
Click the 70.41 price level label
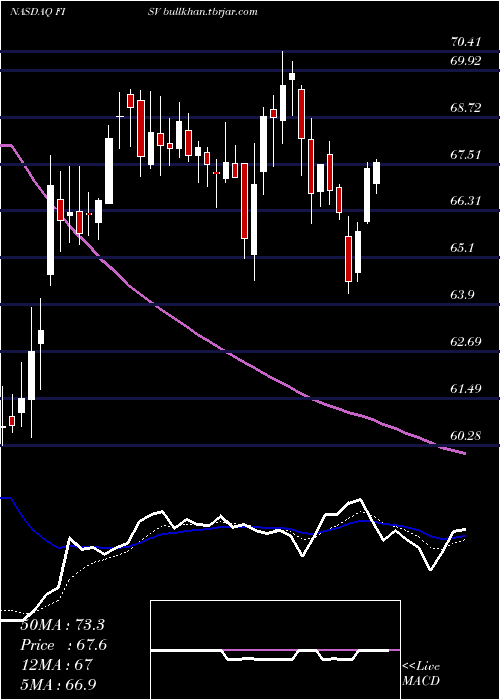466,42
